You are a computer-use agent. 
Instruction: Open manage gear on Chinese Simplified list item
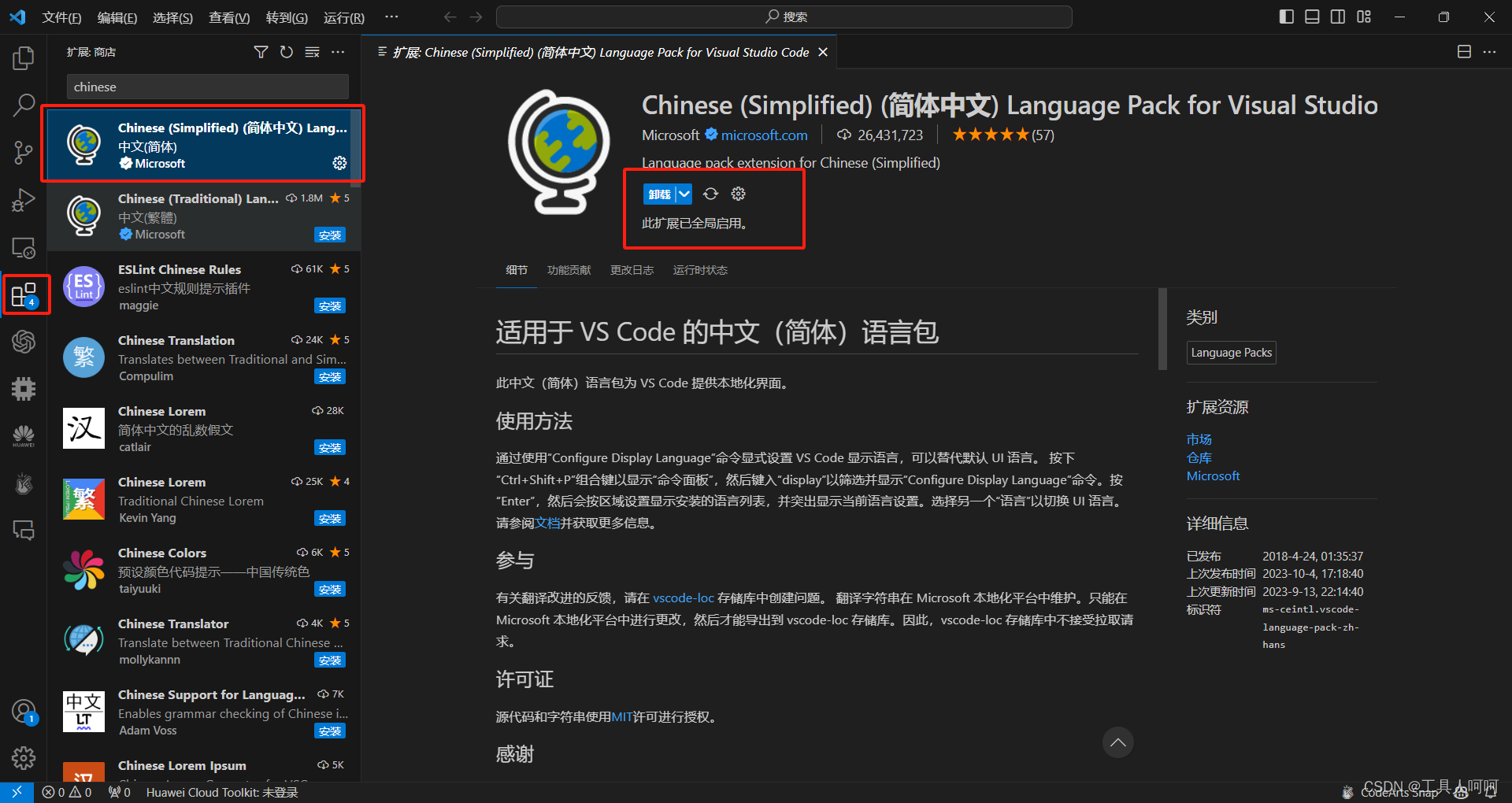[x=339, y=163]
